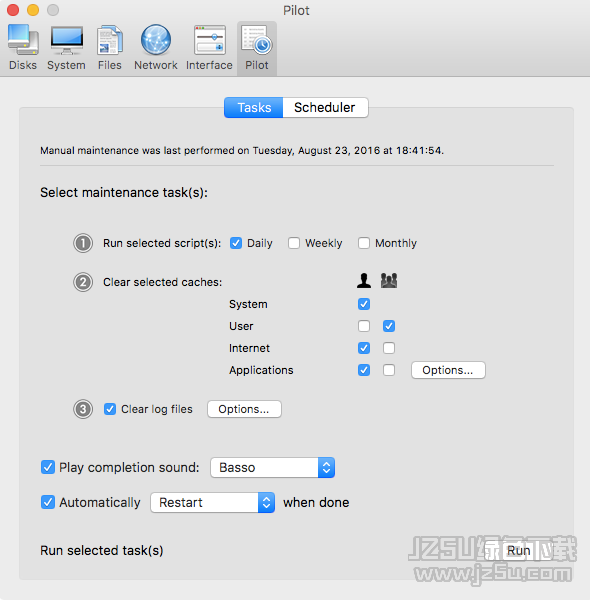Click the Run button

pyautogui.click(x=518, y=551)
